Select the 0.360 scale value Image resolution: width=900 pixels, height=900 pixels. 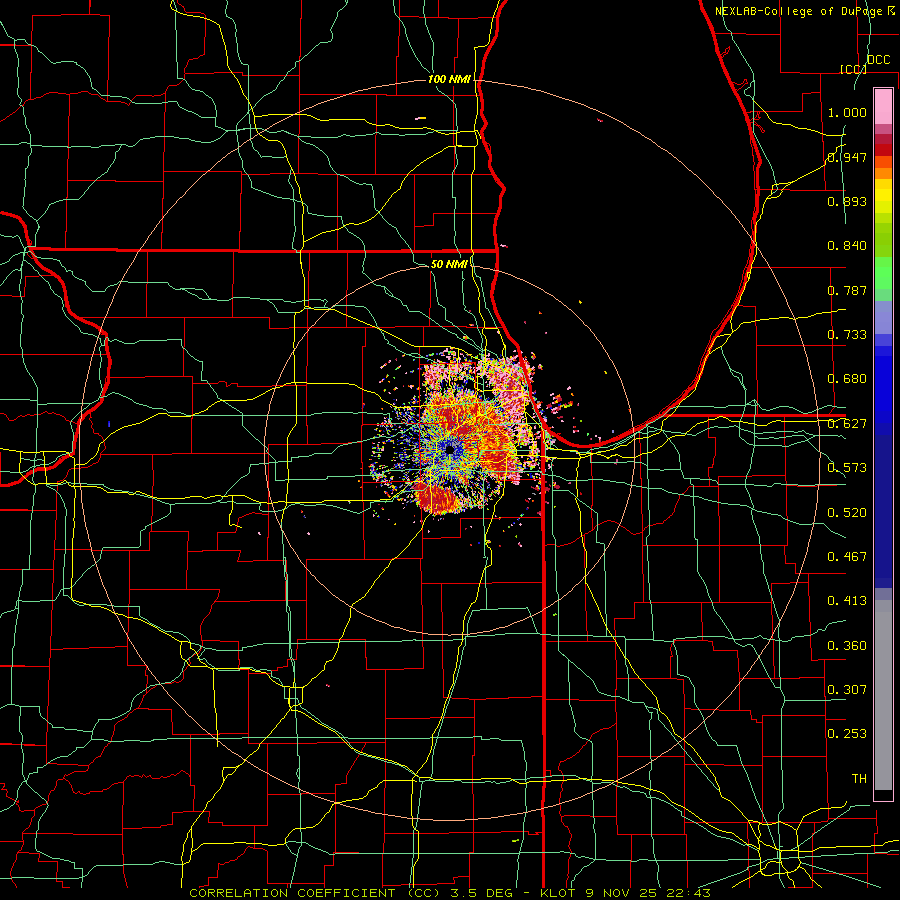click(847, 646)
